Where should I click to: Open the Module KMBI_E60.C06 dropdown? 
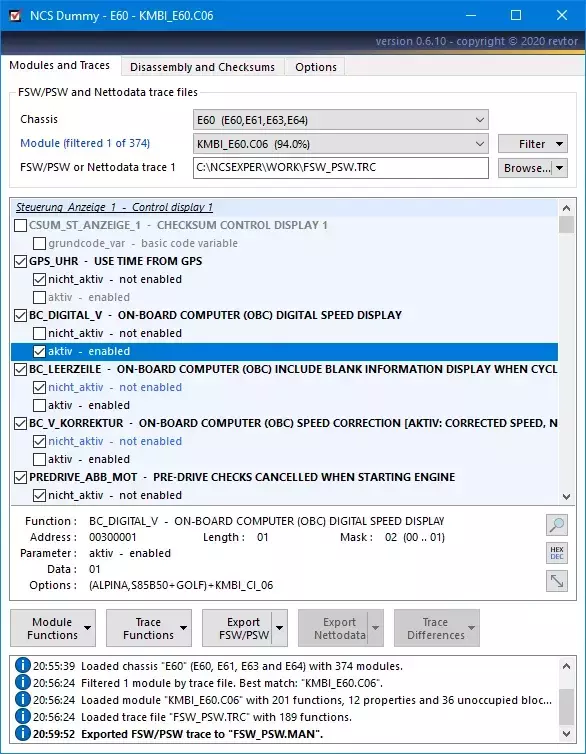click(x=340, y=144)
